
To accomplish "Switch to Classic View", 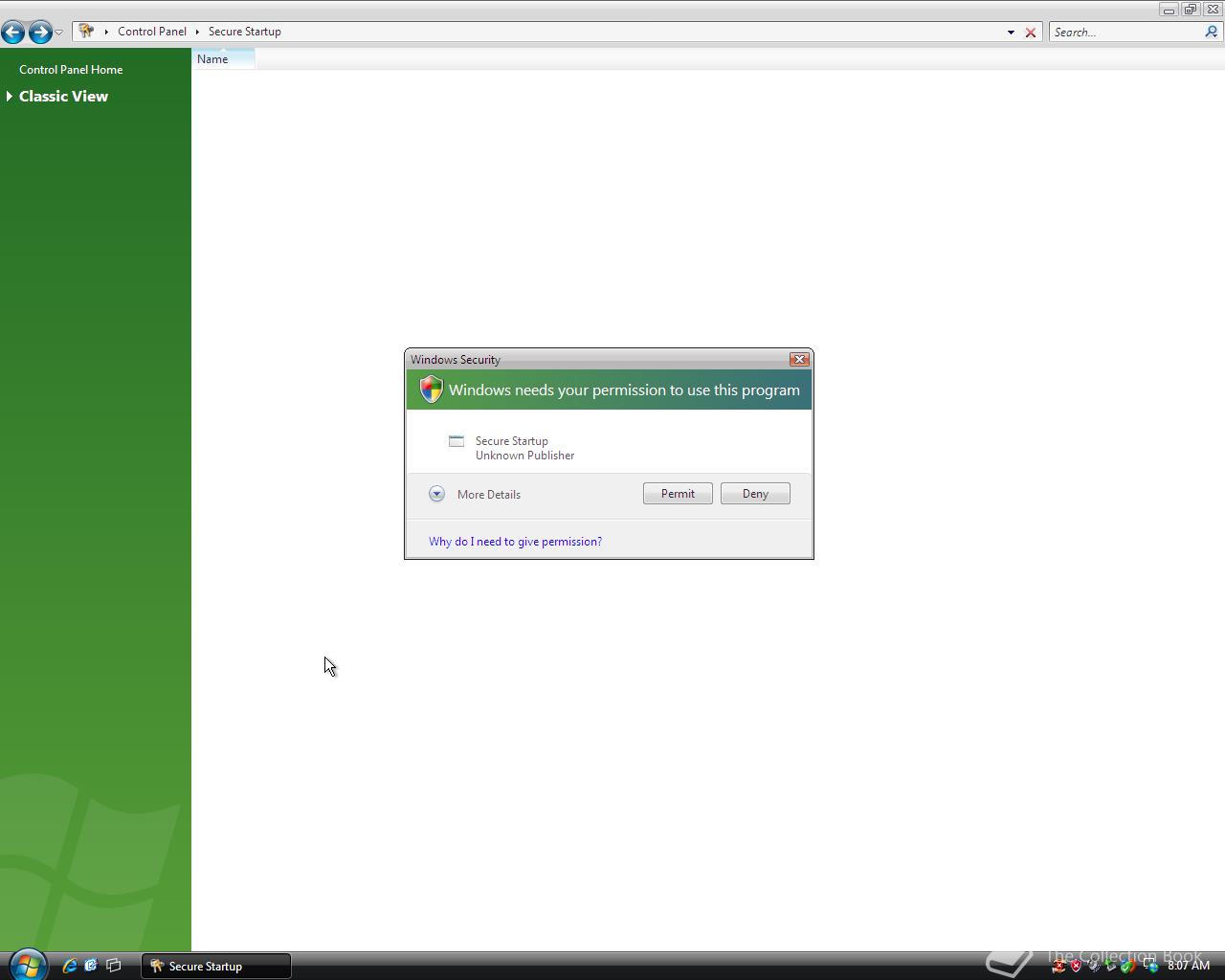I will [63, 97].
